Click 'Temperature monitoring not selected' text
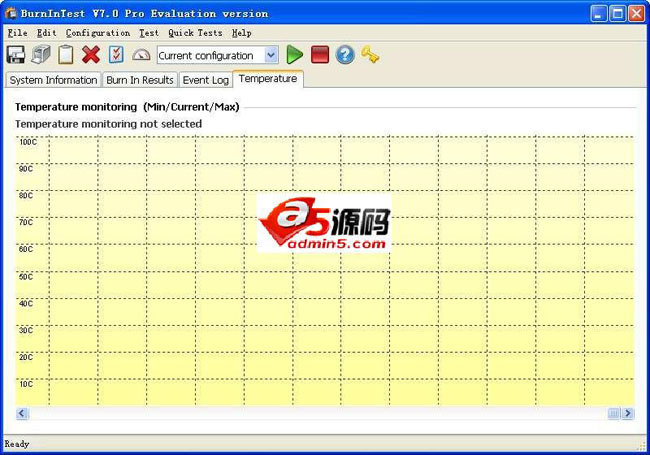Screen dimensions: 650x455 click(109, 124)
